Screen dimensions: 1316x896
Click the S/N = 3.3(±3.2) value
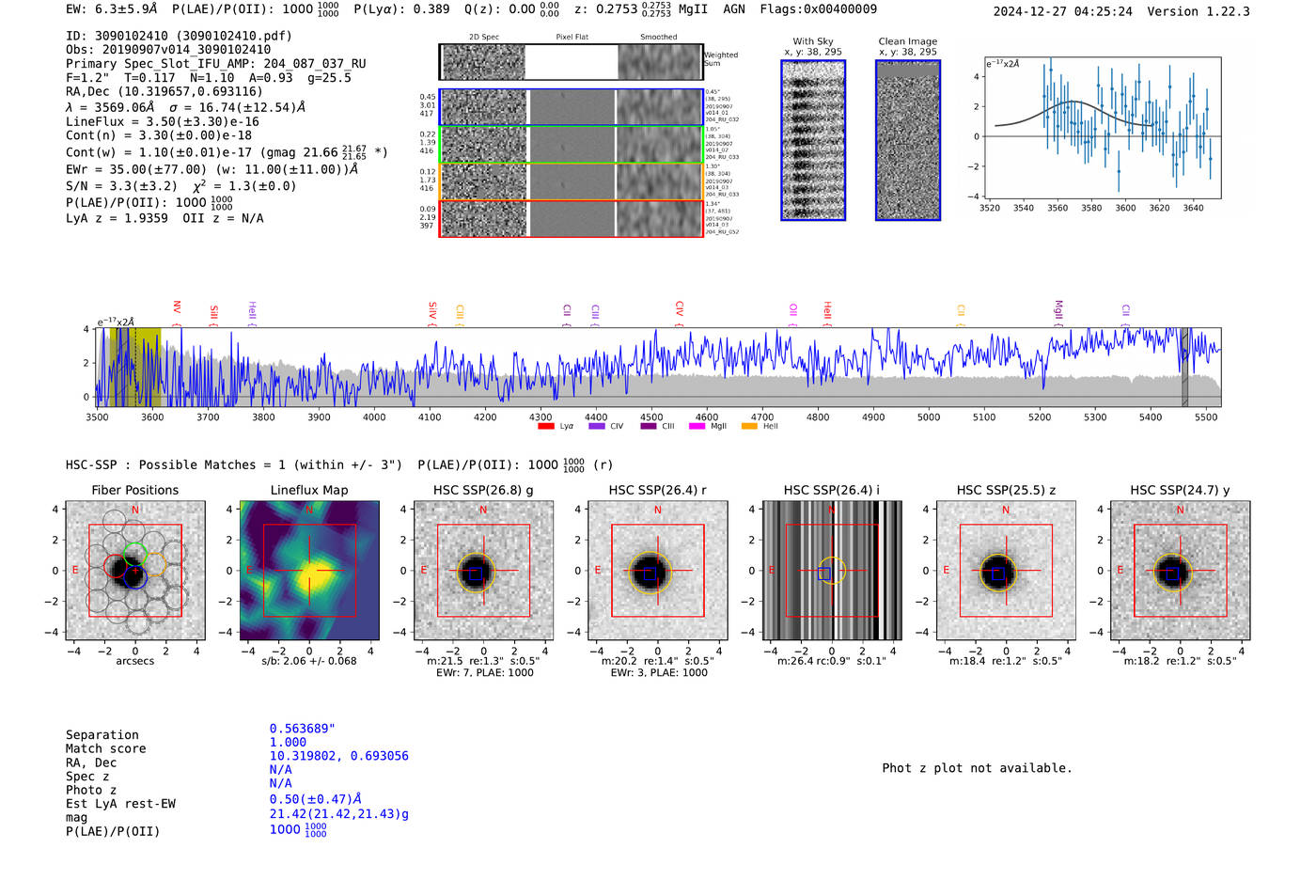[x=121, y=186]
